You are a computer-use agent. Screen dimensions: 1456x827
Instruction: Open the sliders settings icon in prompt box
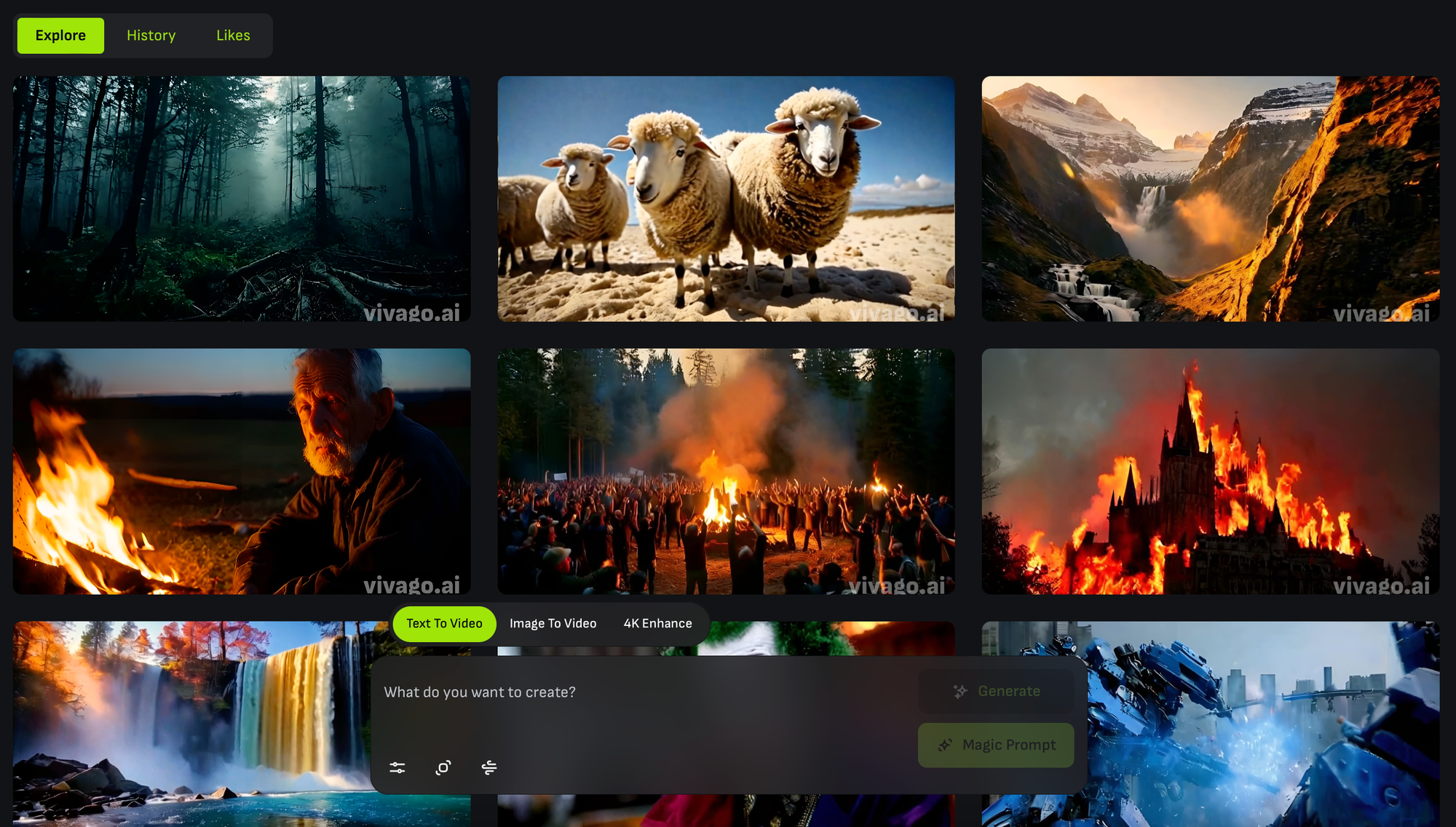click(x=397, y=767)
